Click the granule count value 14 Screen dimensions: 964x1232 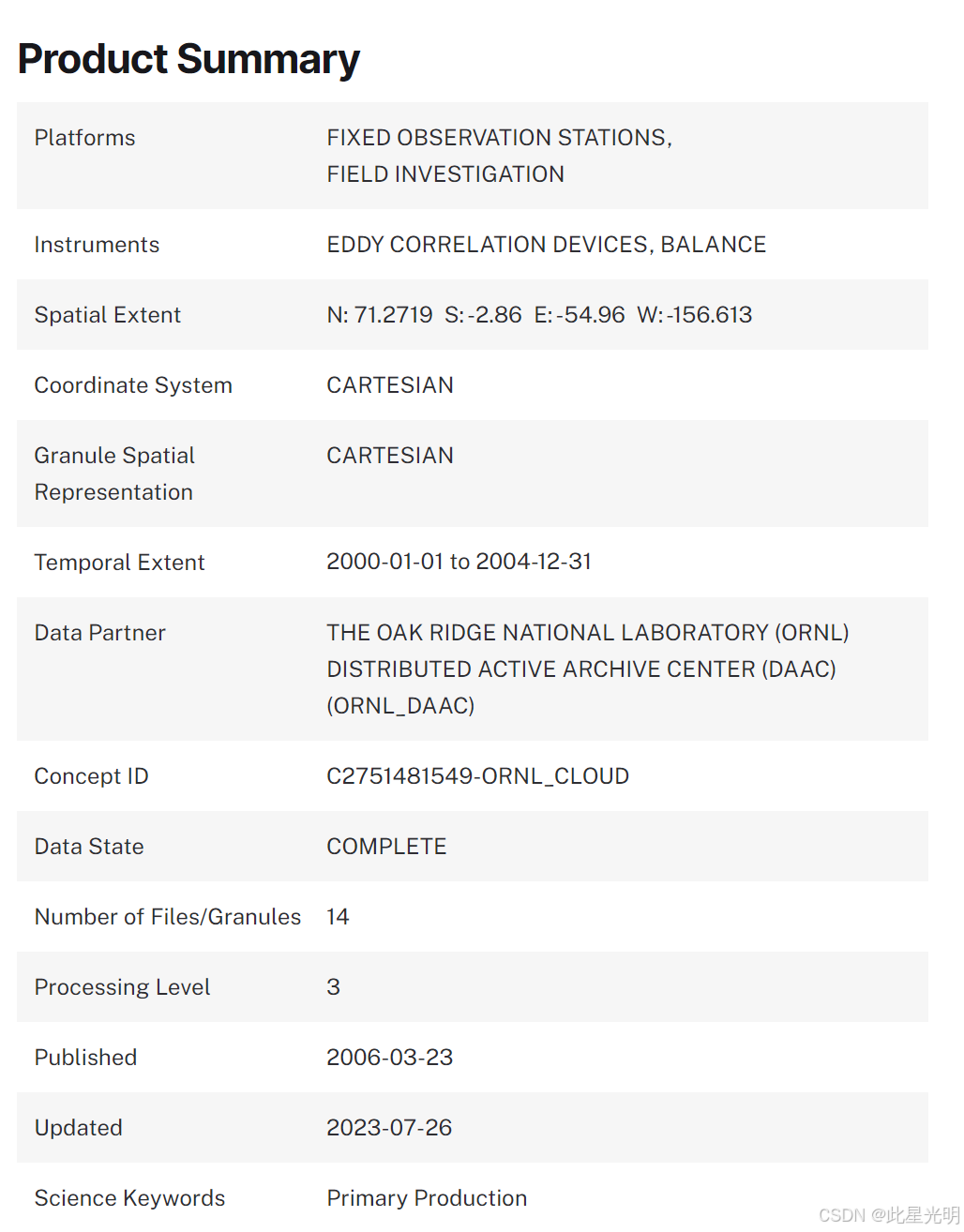(338, 917)
